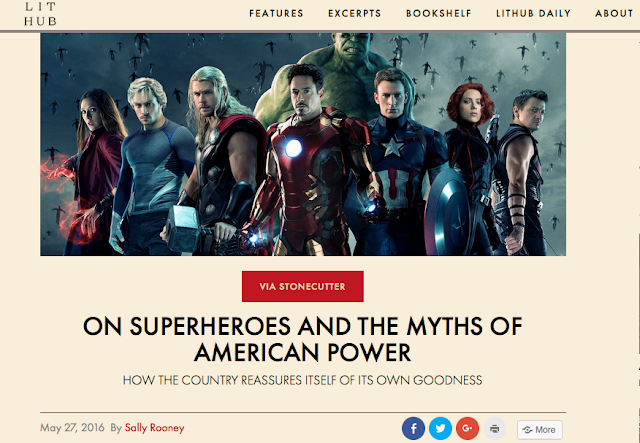This screenshot has height=443, width=640.
Task: Click the Avengers header image
Action: point(303,145)
